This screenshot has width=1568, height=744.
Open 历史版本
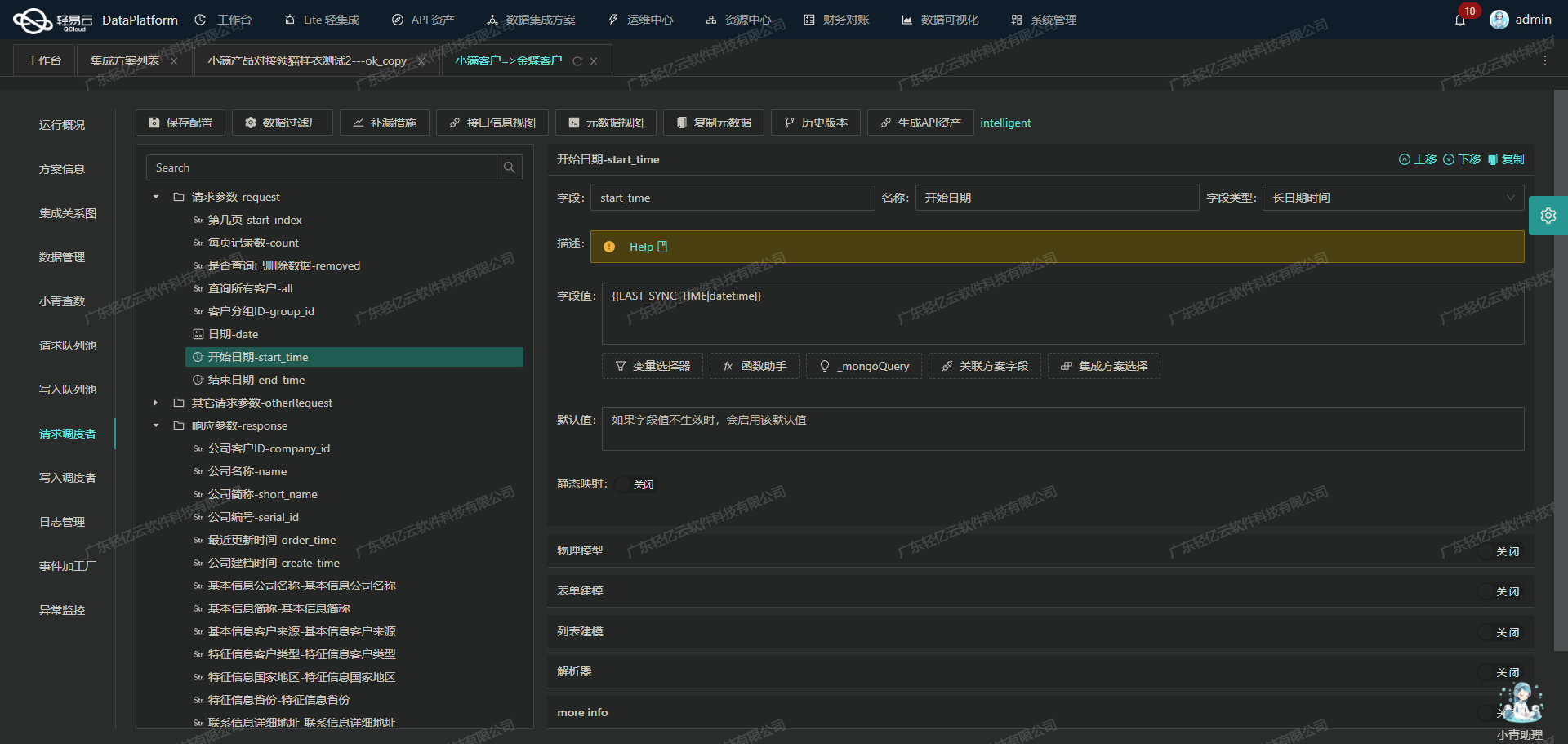816,123
